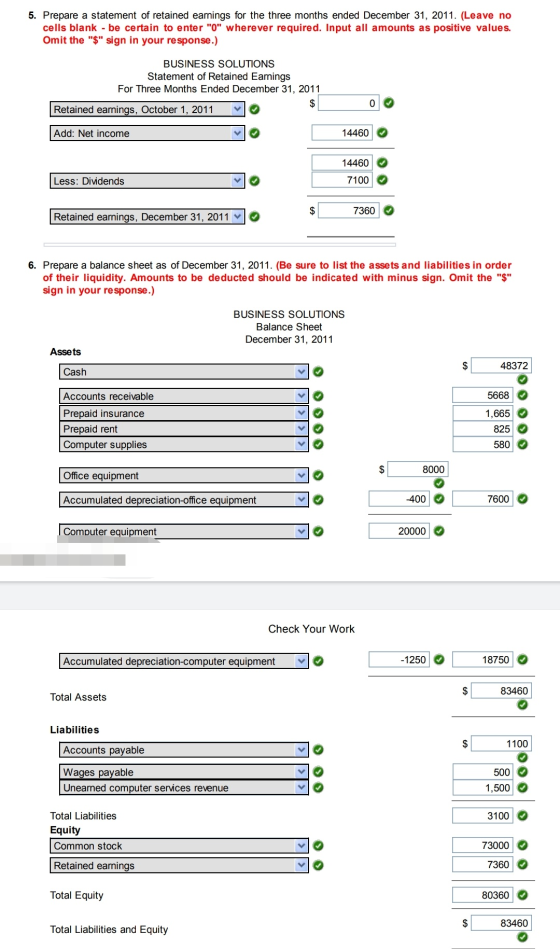Click green checkmark next to Total Equity 80360
560x949 pixels.
(522, 895)
